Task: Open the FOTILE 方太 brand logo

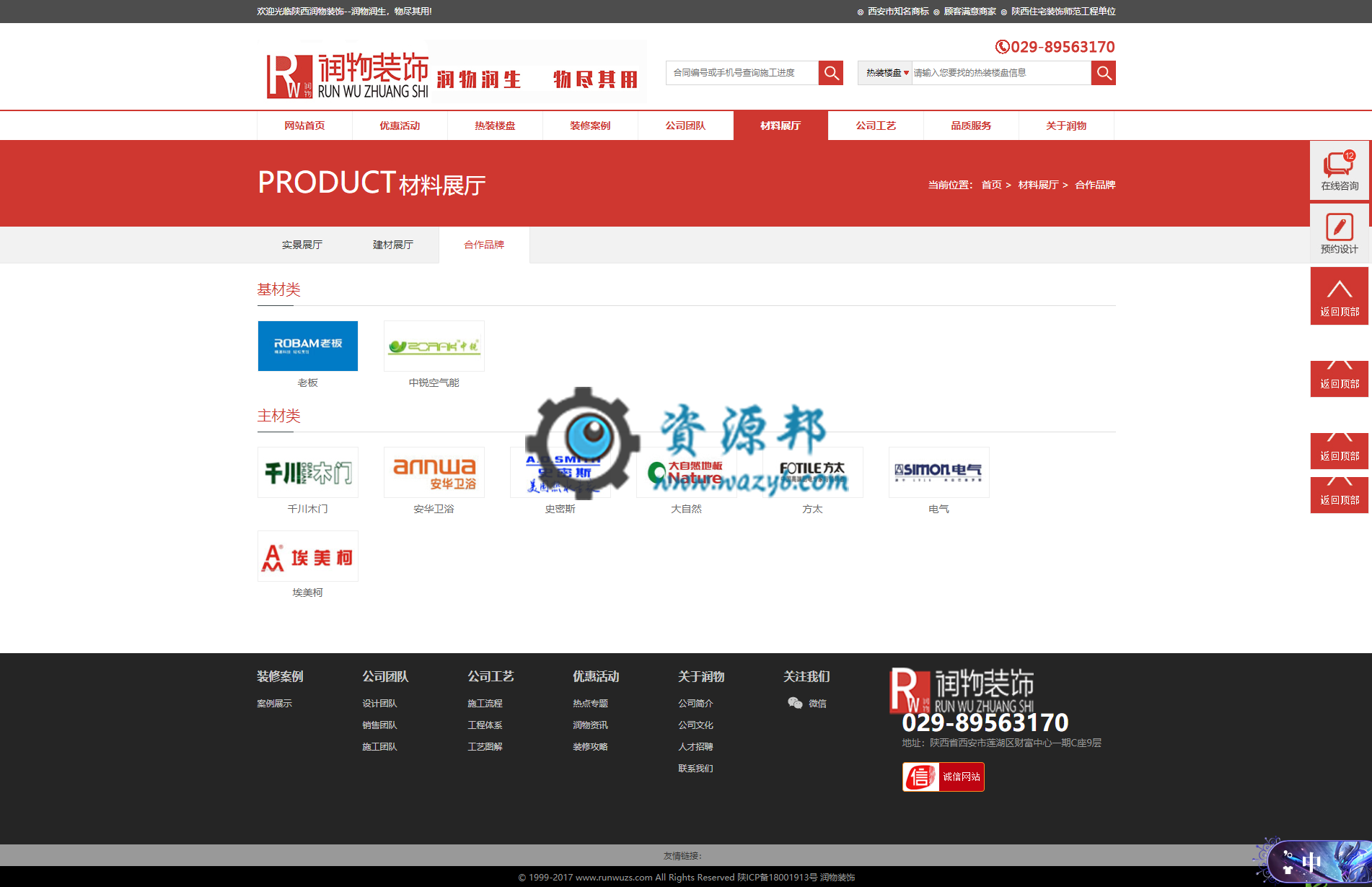Action: (813, 472)
